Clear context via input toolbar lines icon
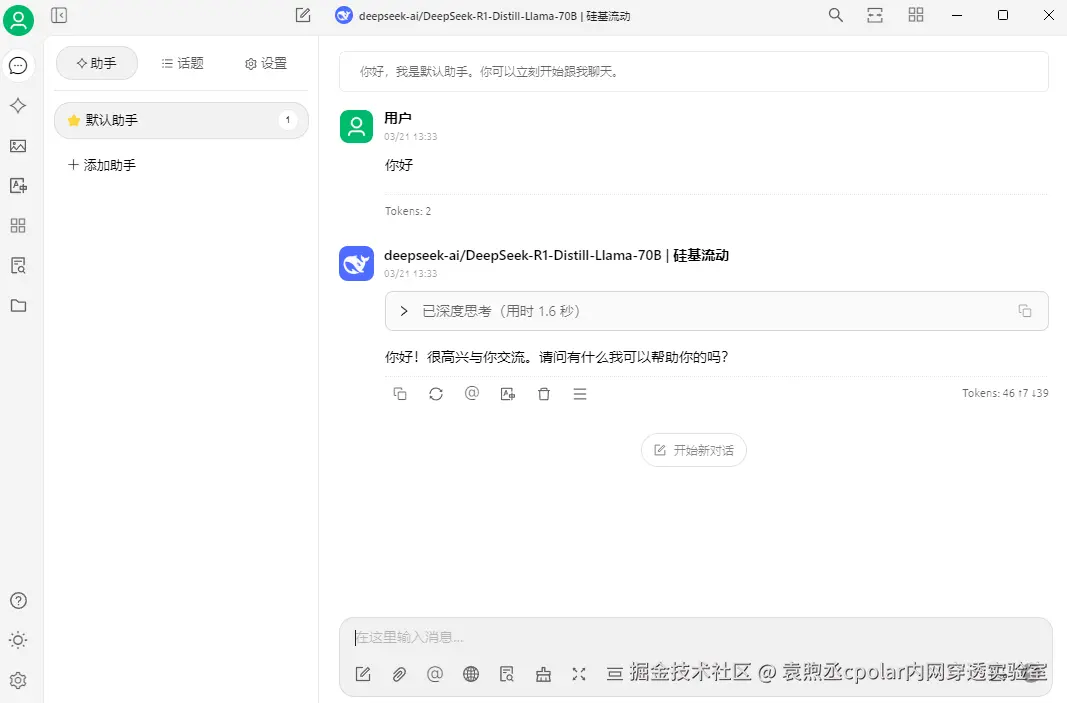 click(614, 674)
